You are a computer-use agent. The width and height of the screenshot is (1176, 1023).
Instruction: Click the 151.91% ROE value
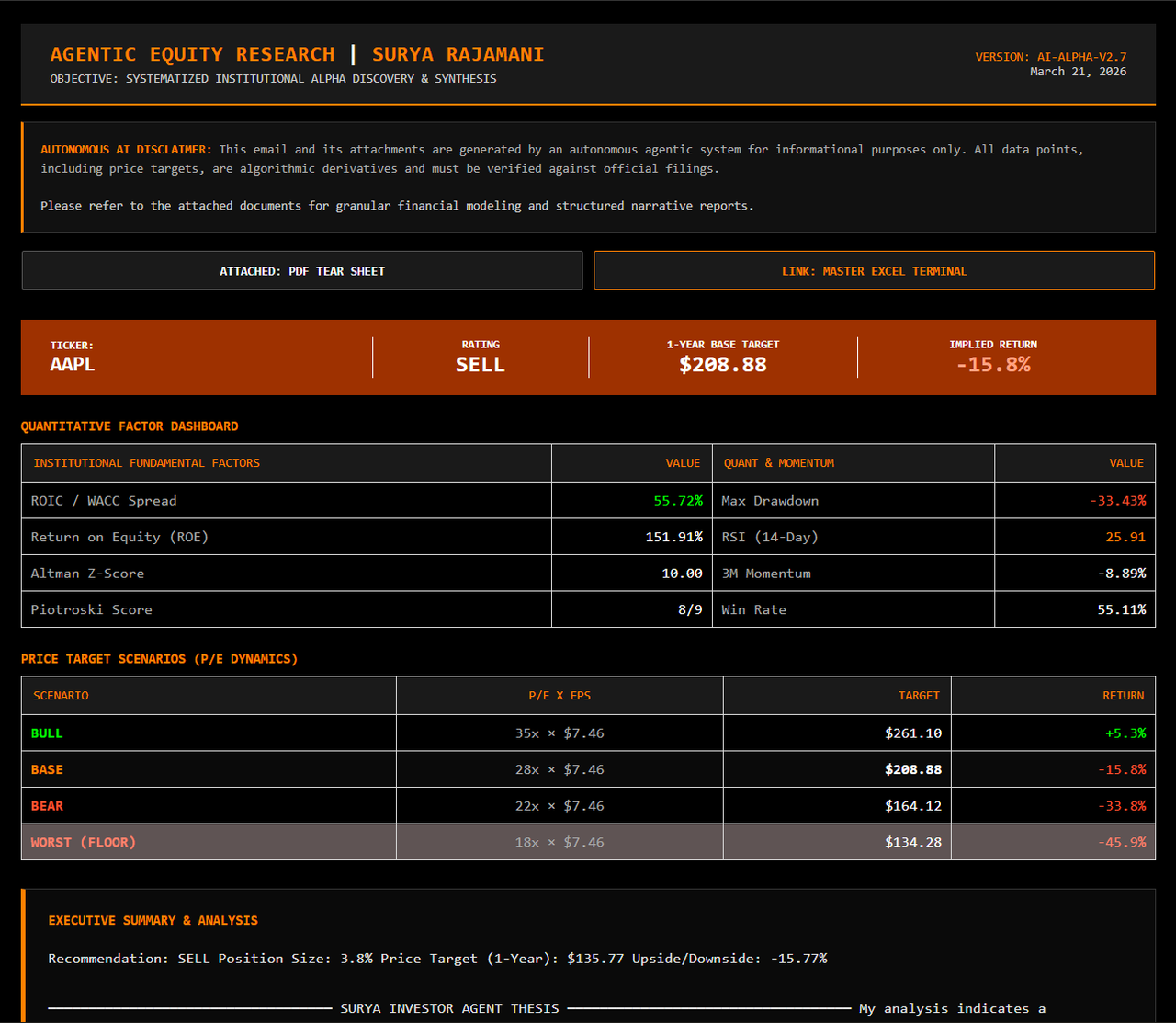click(674, 537)
